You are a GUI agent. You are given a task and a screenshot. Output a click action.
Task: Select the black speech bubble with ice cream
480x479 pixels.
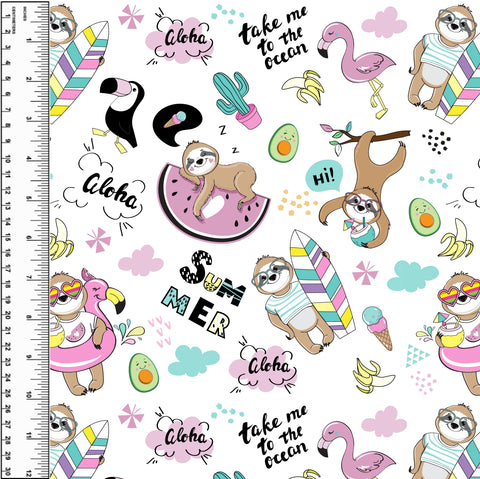[x=177, y=125]
